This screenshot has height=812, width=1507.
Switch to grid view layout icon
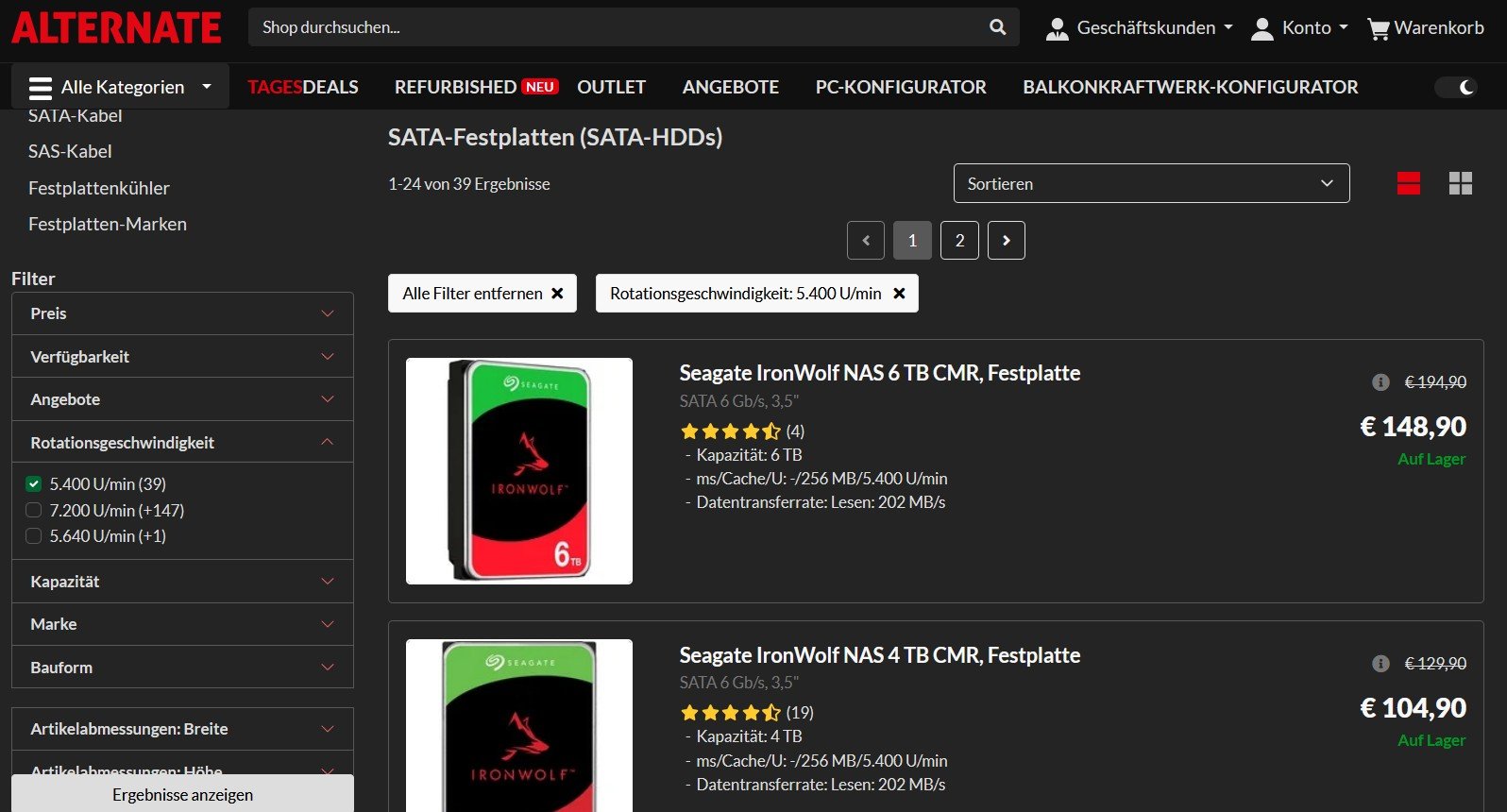click(x=1461, y=183)
